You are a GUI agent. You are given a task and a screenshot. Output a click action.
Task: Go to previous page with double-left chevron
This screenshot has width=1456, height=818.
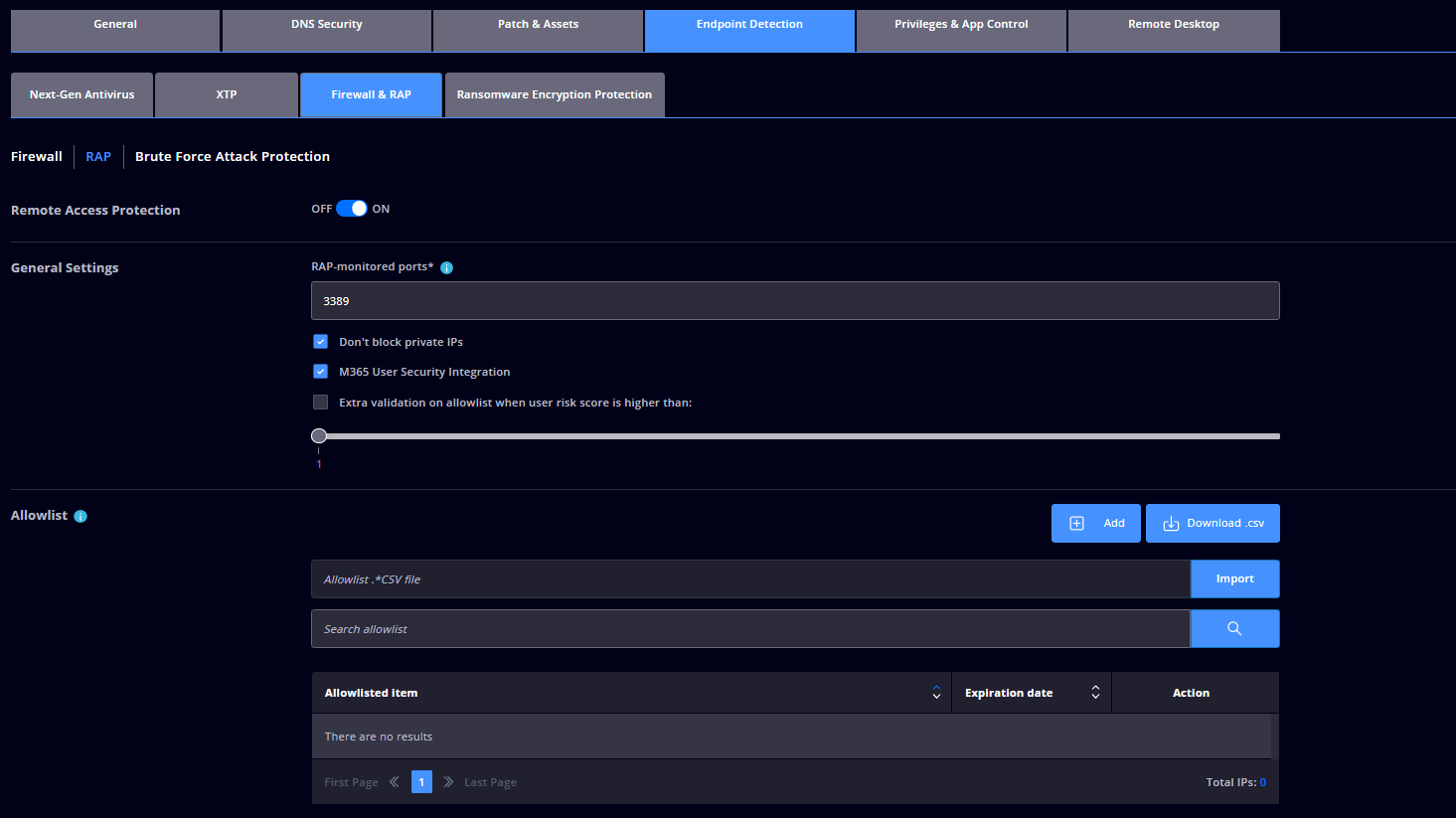395,782
